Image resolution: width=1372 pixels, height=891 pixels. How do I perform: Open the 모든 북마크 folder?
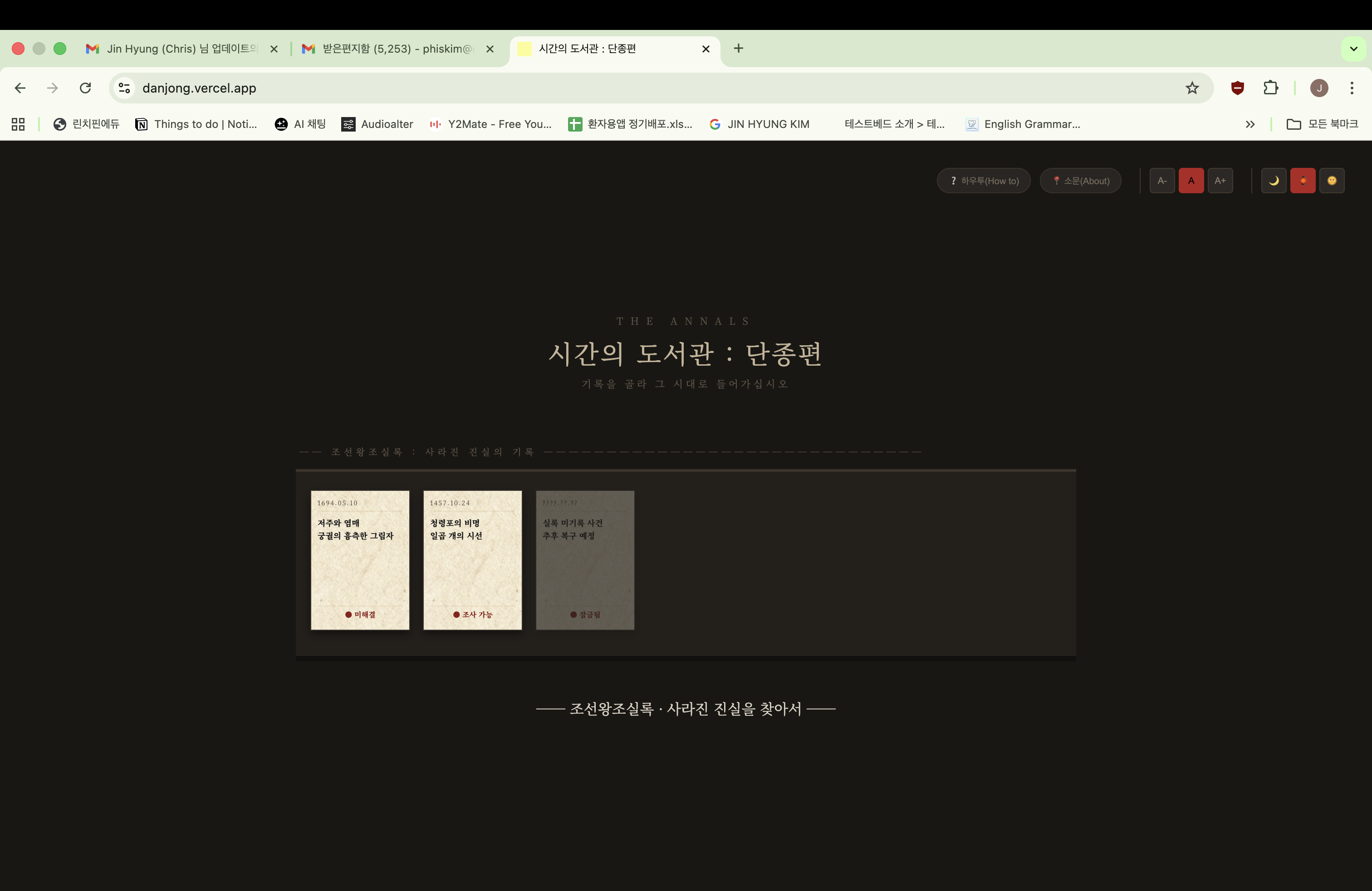1323,124
